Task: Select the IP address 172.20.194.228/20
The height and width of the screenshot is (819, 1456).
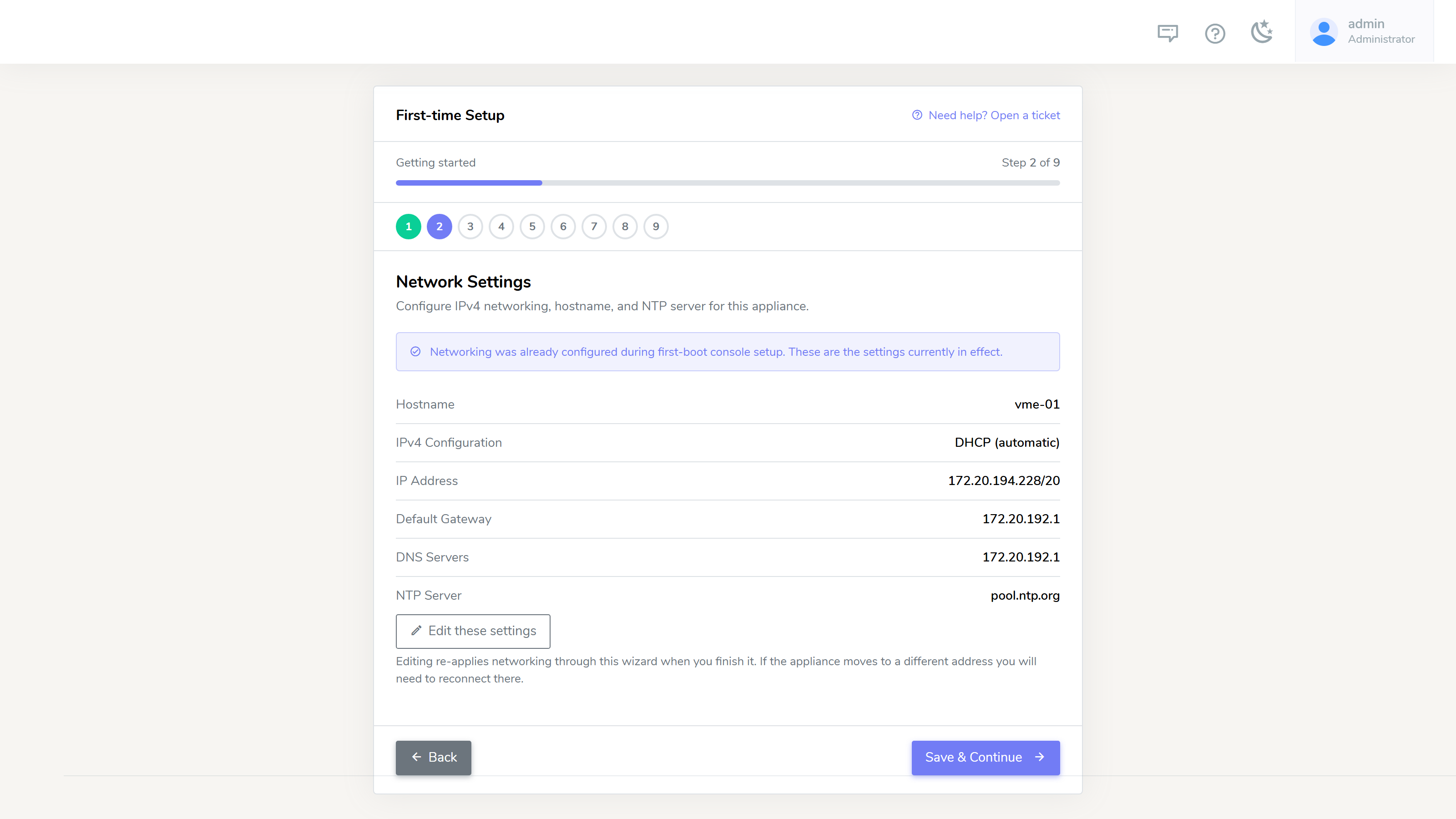Action: pyautogui.click(x=1004, y=481)
